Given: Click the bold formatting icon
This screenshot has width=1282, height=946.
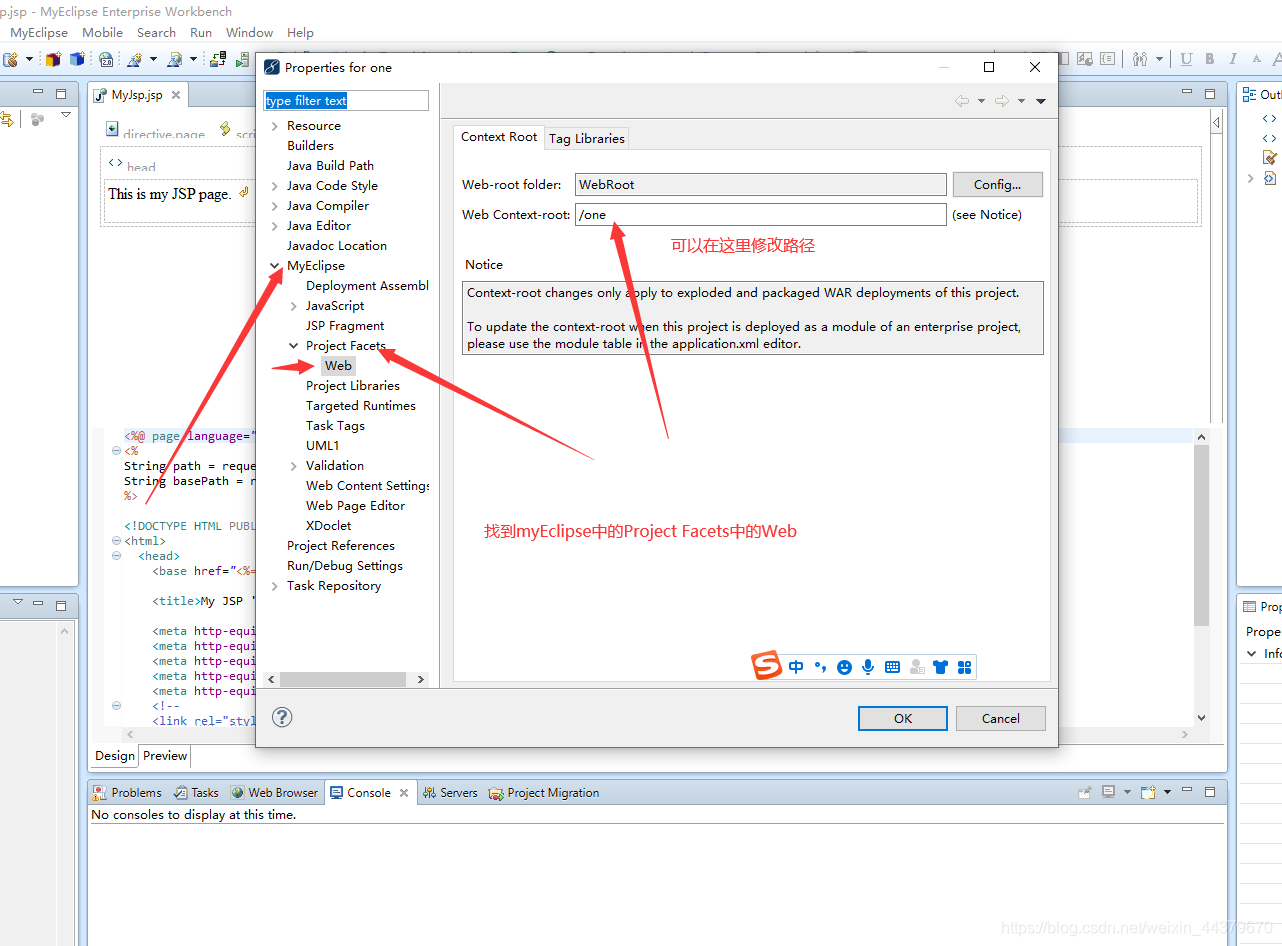Looking at the screenshot, I should click(1210, 60).
